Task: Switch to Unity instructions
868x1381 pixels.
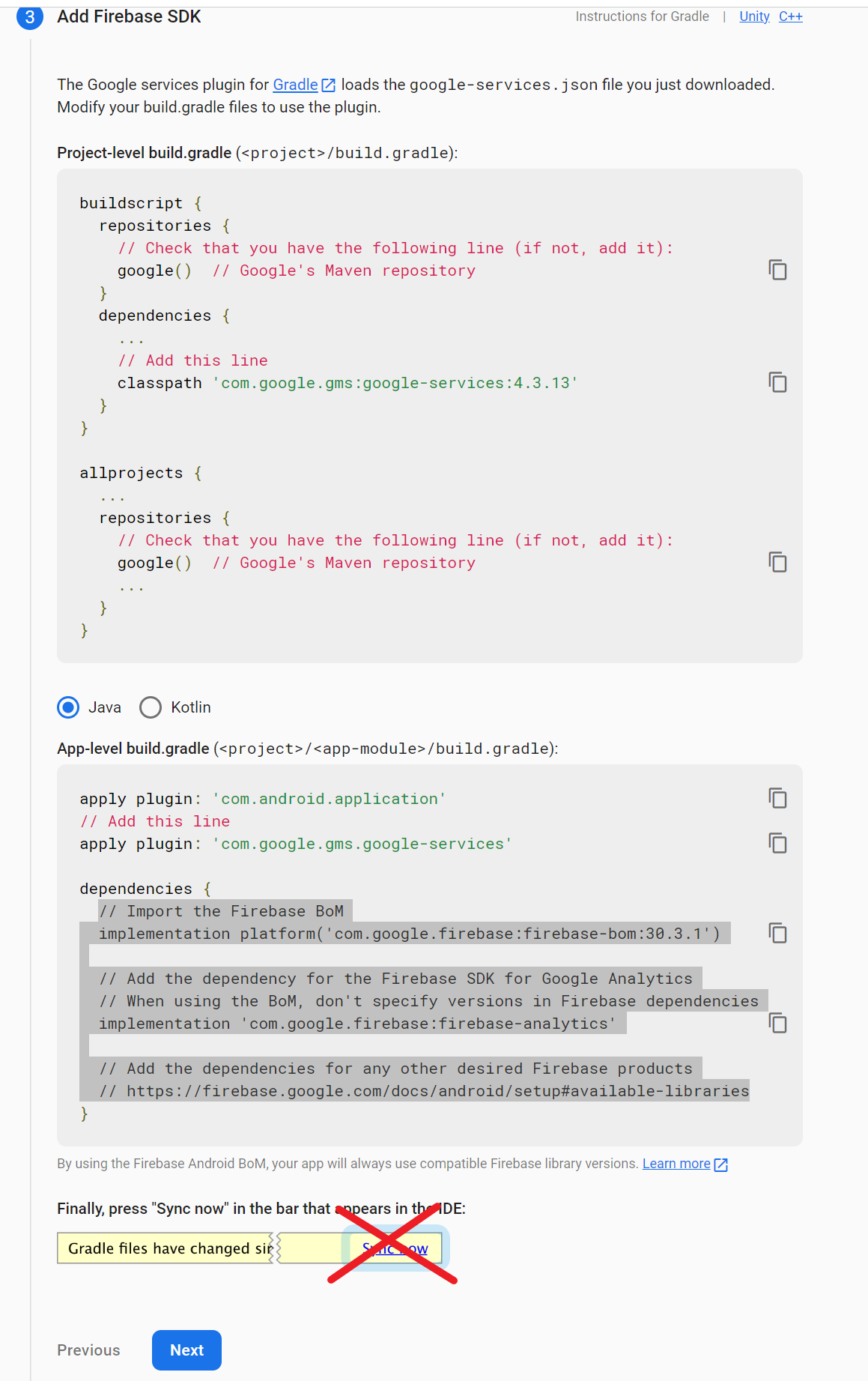Action: (754, 16)
